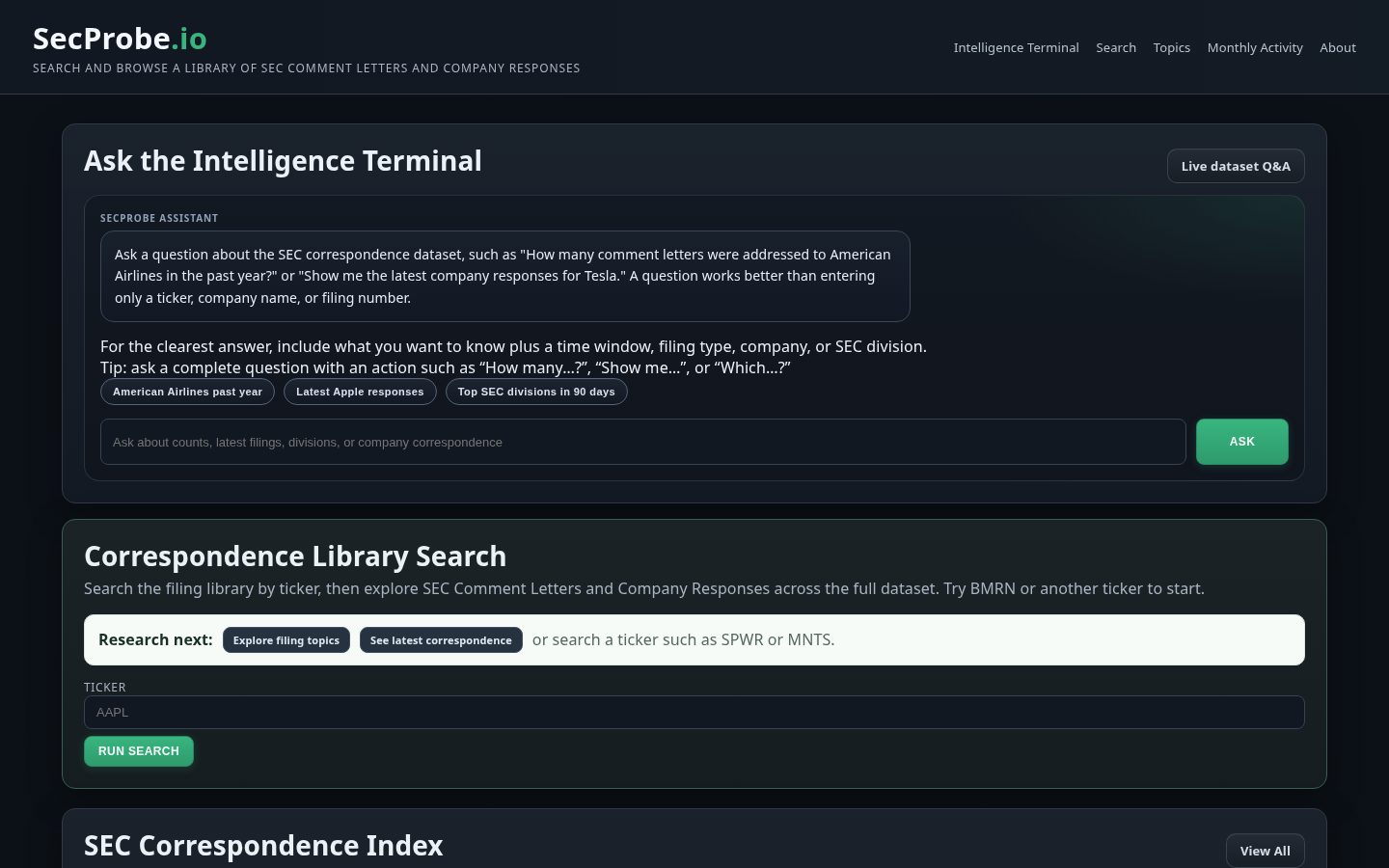Click See latest correspondence chip
The width and height of the screenshot is (1389, 868).
pyautogui.click(x=441, y=640)
